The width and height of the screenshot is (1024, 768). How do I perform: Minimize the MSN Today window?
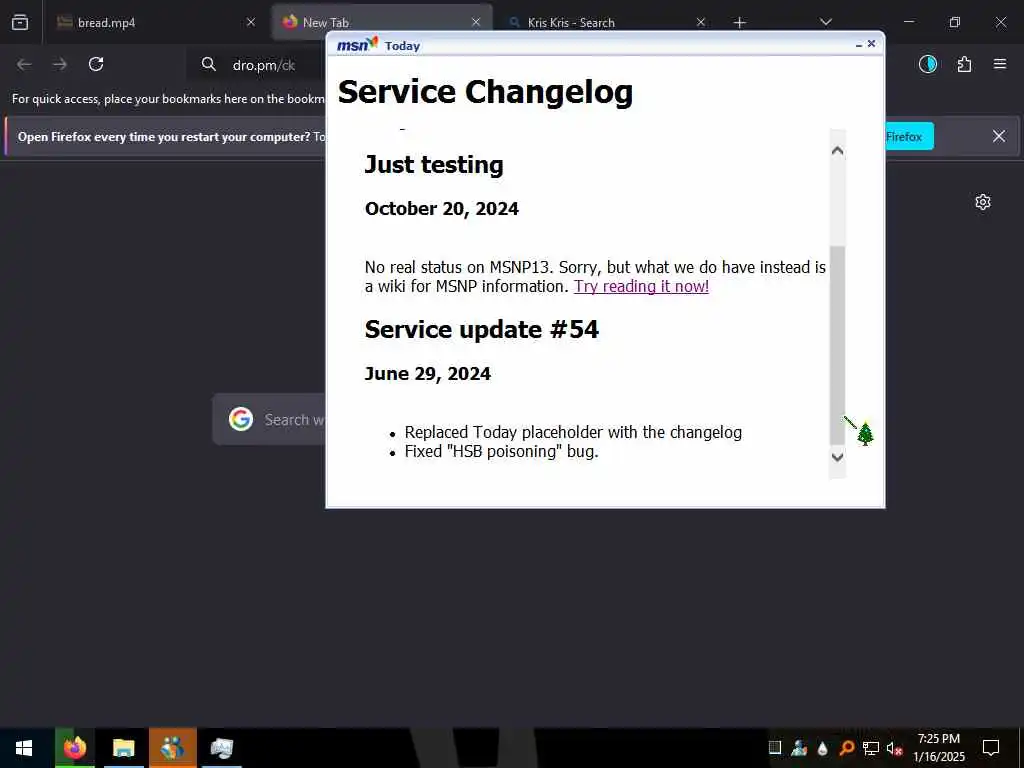[x=859, y=44]
